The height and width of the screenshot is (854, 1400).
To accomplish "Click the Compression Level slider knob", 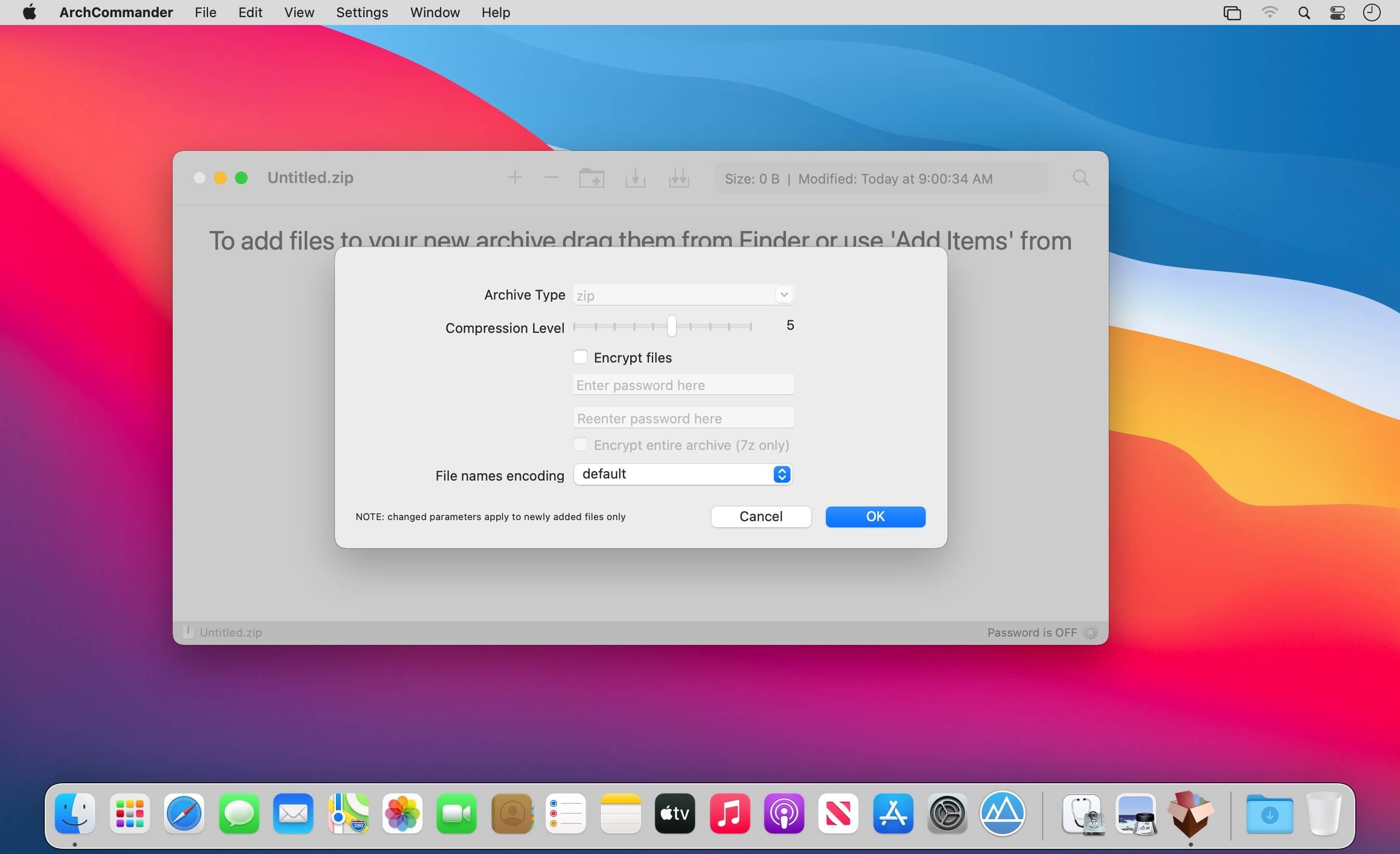I will (671, 326).
